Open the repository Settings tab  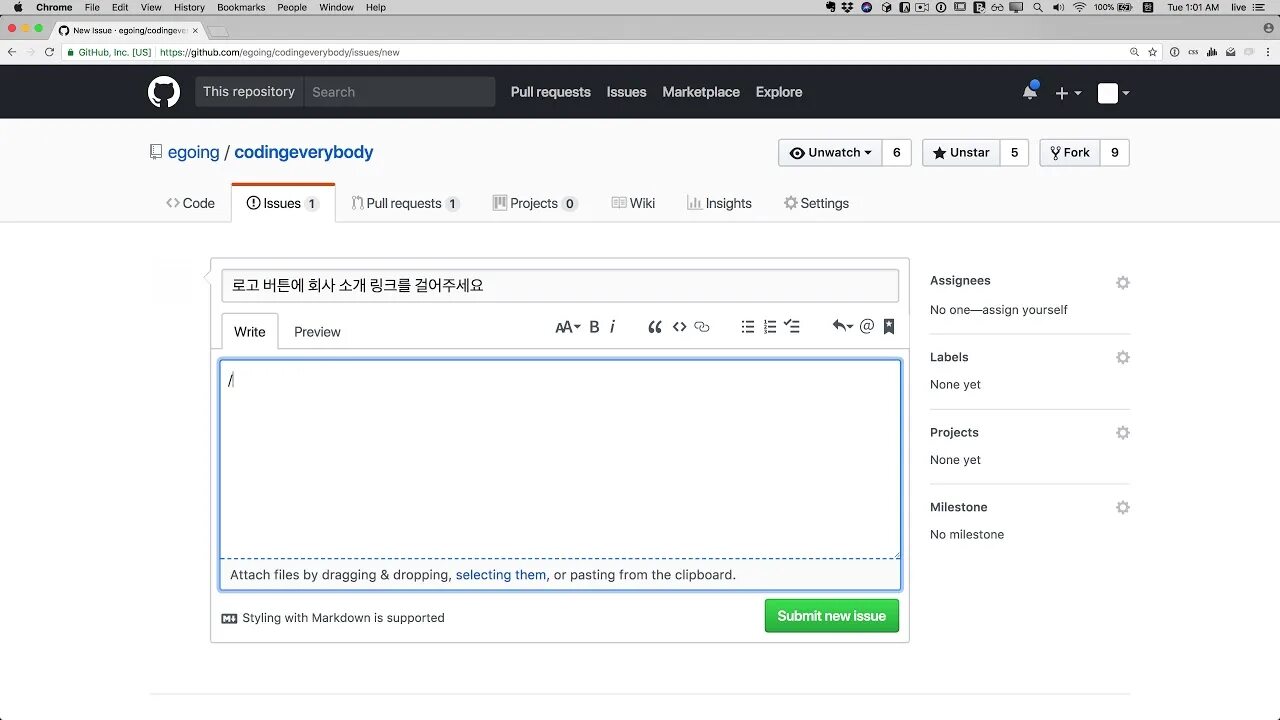[x=816, y=203]
